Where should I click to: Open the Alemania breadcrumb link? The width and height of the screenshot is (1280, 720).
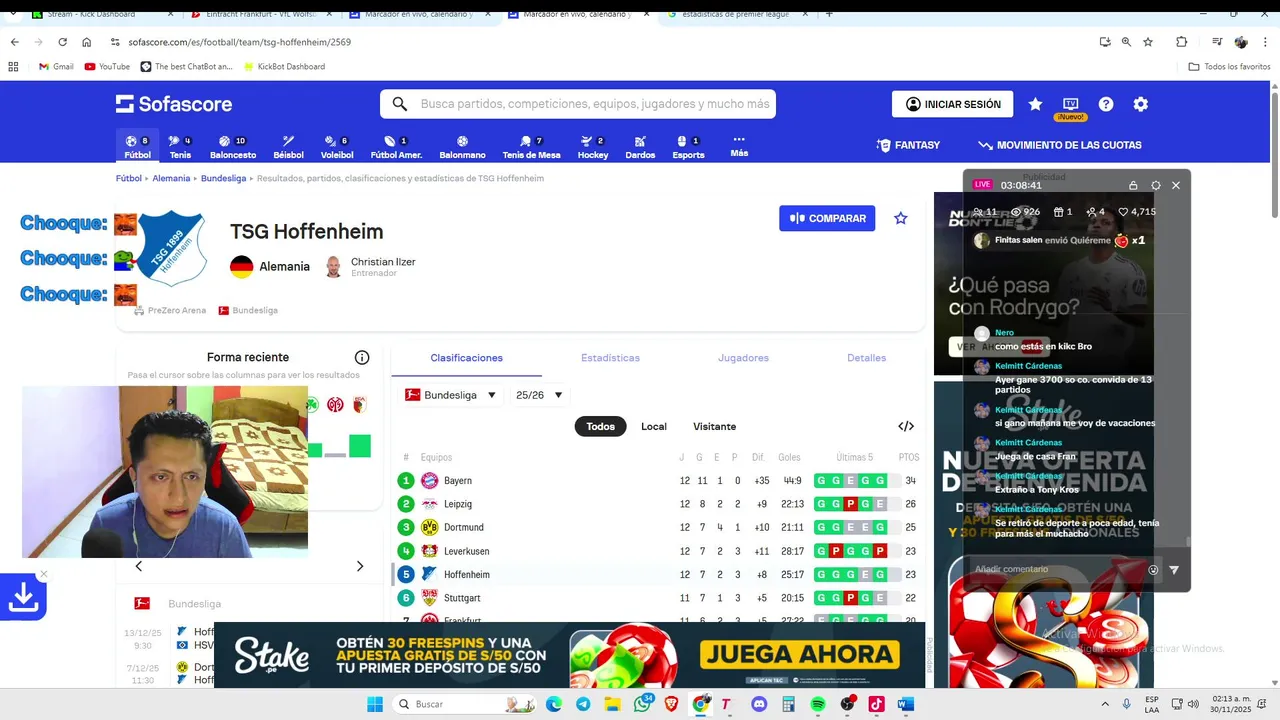pos(171,178)
